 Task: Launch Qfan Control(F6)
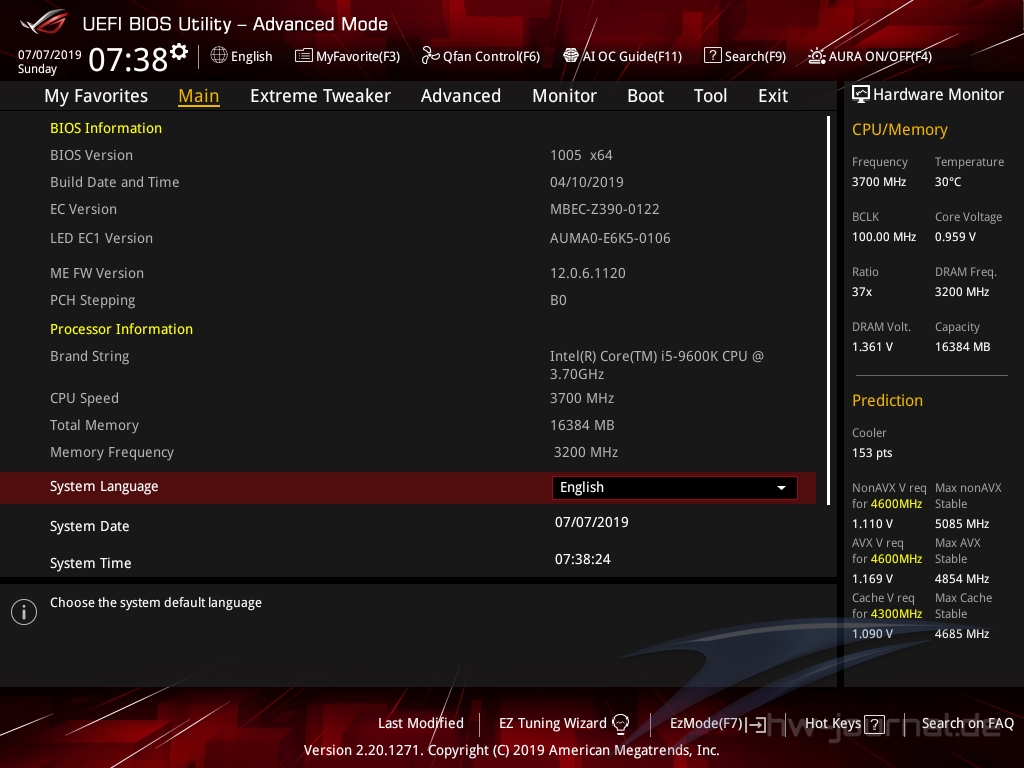click(481, 56)
